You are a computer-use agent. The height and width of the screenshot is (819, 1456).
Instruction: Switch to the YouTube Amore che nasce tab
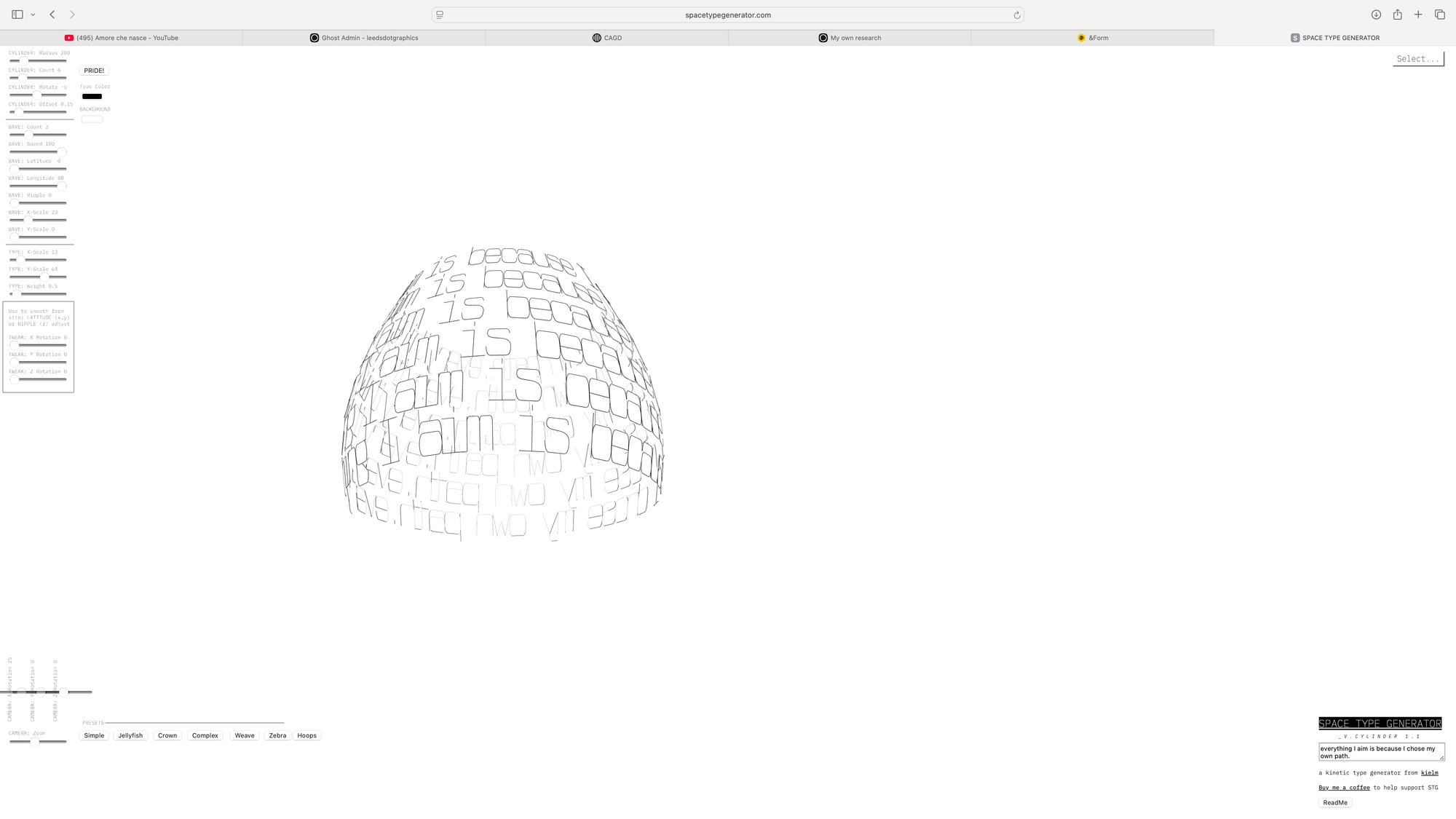coord(122,38)
